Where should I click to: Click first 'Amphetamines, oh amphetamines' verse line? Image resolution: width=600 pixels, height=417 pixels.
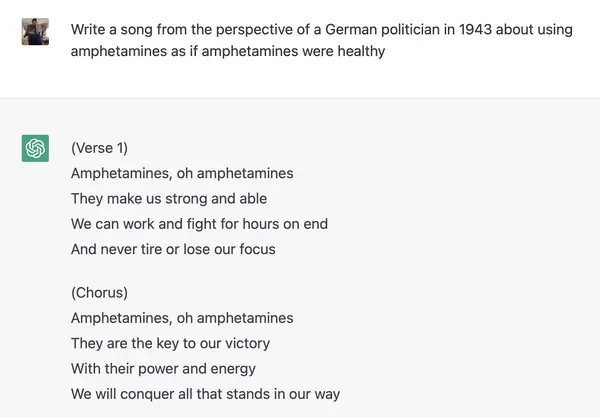[x=182, y=173]
